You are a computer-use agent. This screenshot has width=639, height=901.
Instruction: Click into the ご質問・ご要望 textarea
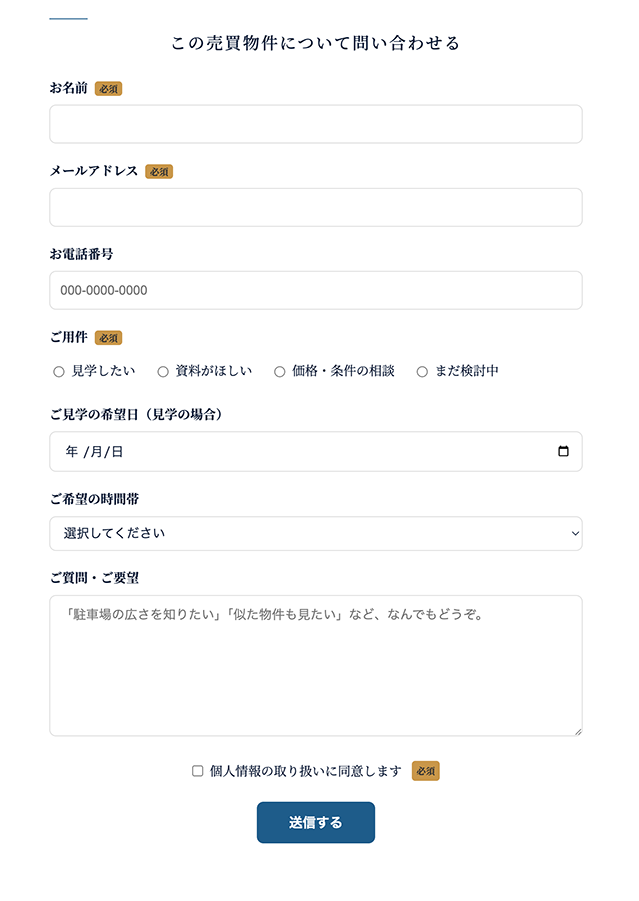pos(316,665)
